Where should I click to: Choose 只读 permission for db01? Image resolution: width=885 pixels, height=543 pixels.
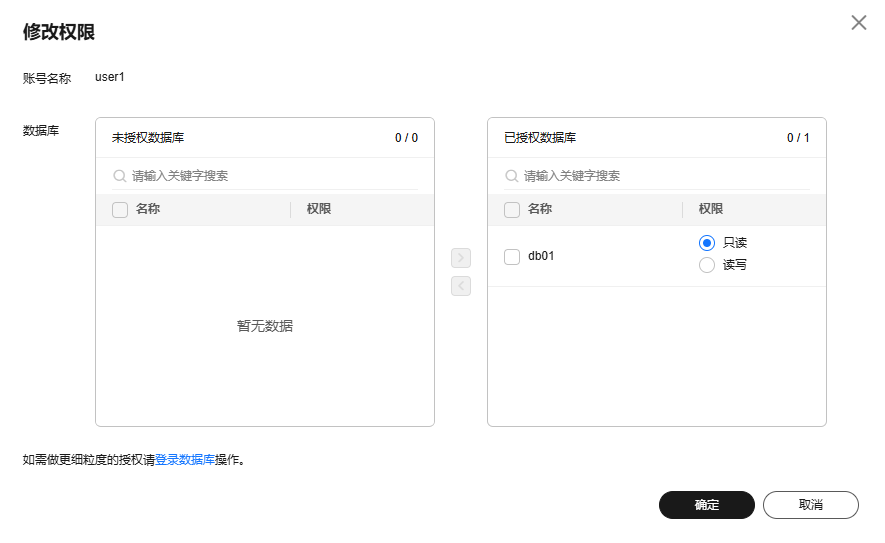point(707,243)
